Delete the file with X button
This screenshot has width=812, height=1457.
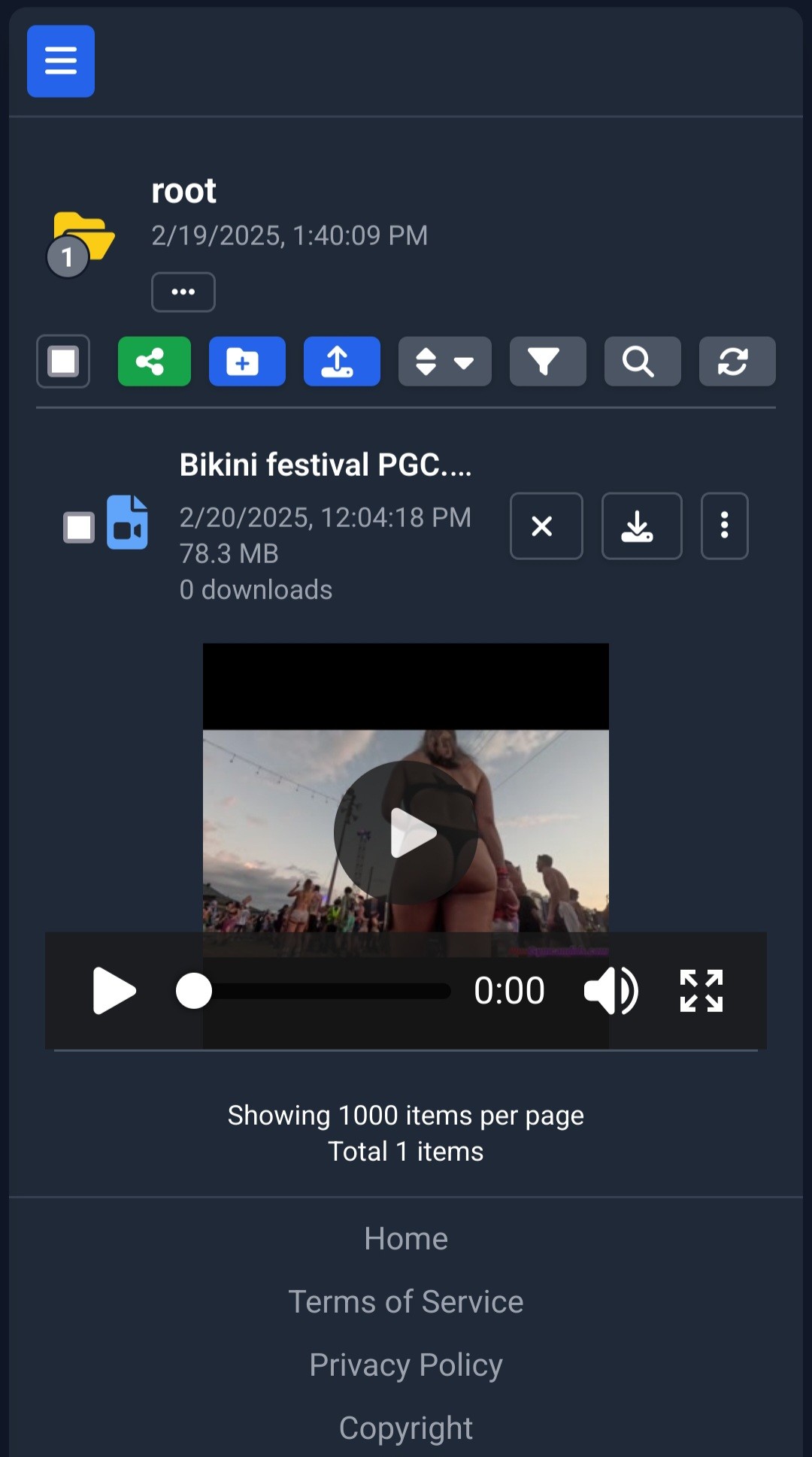tap(546, 526)
